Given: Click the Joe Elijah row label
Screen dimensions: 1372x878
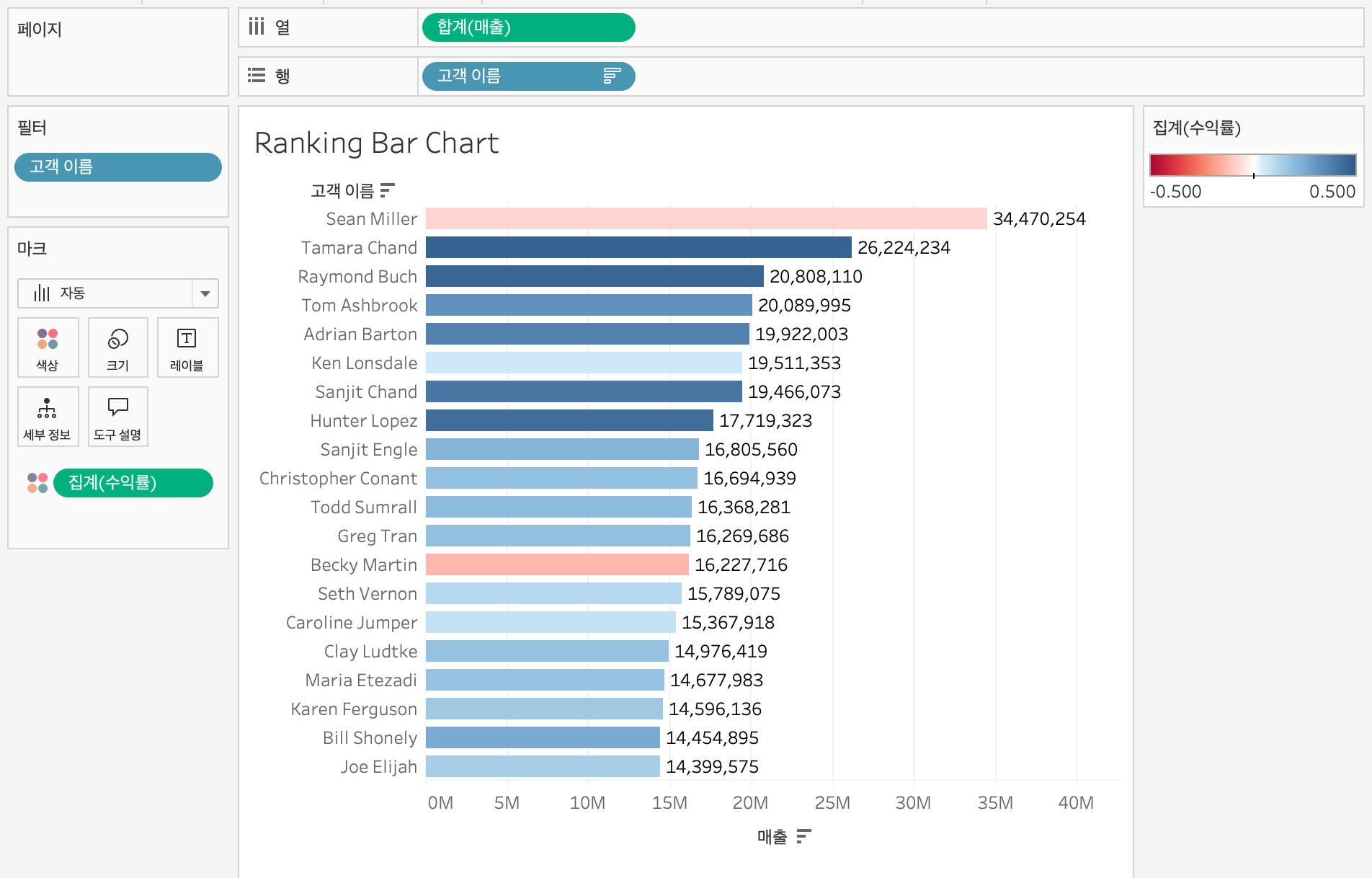Looking at the screenshot, I should (x=379, y=767).
